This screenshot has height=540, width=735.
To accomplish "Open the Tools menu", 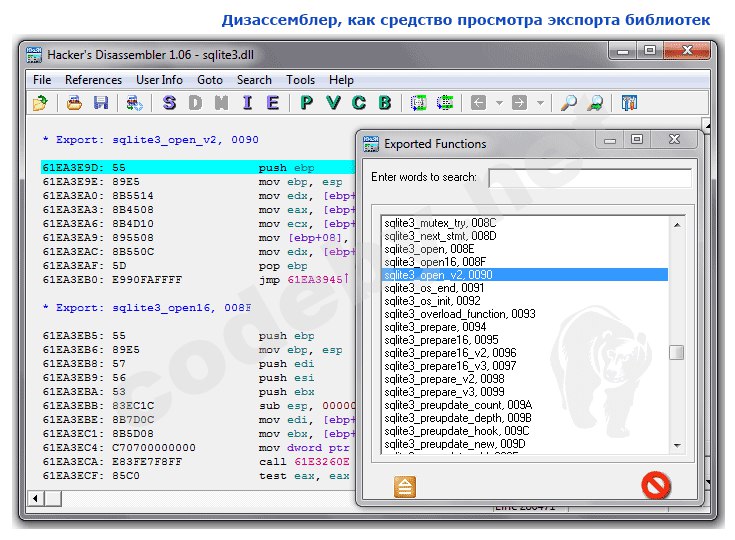I will 300,80.
